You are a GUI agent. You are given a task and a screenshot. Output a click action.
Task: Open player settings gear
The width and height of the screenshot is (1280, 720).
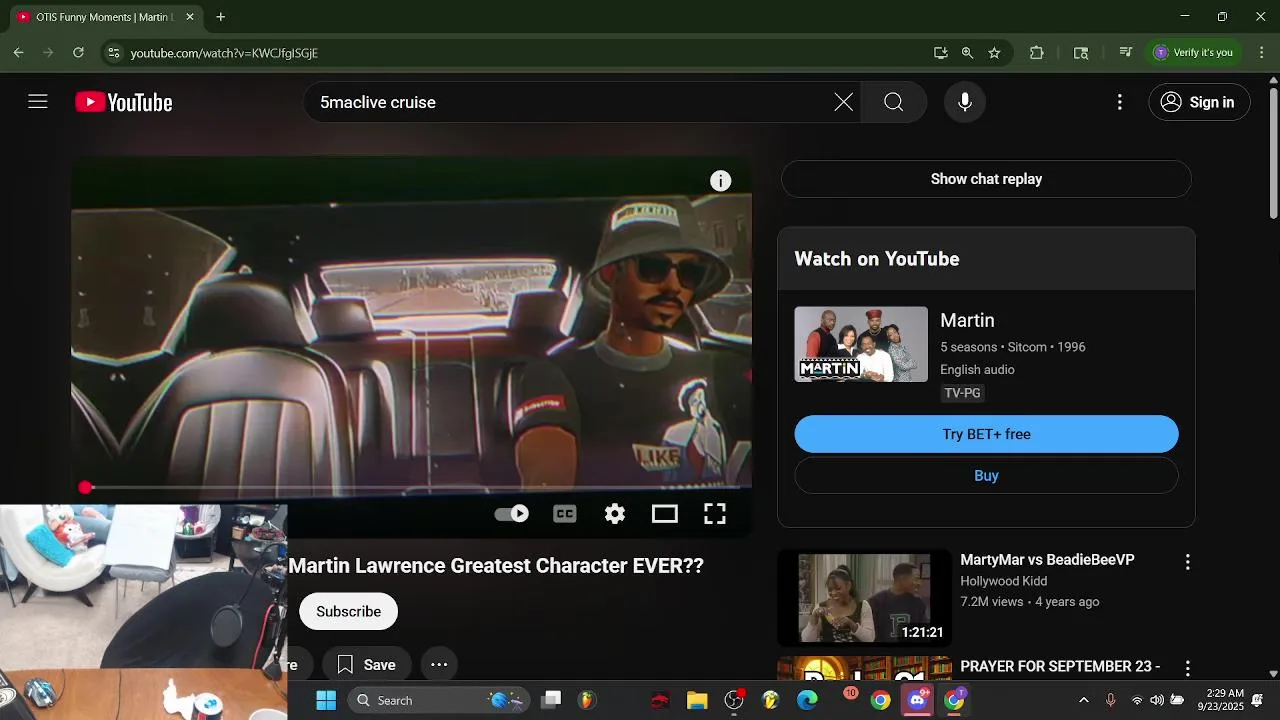point(615,514)
